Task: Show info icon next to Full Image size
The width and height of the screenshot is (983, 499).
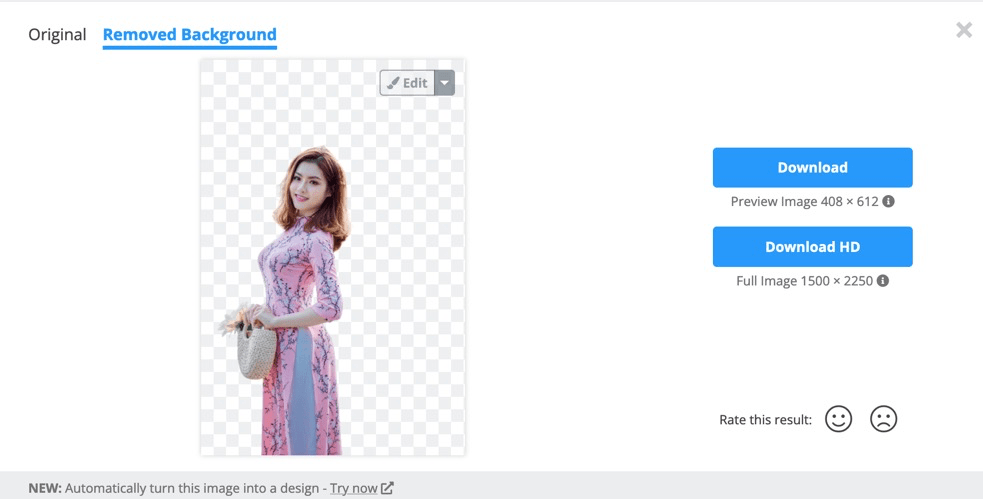Action: click(x=883, y=281)
